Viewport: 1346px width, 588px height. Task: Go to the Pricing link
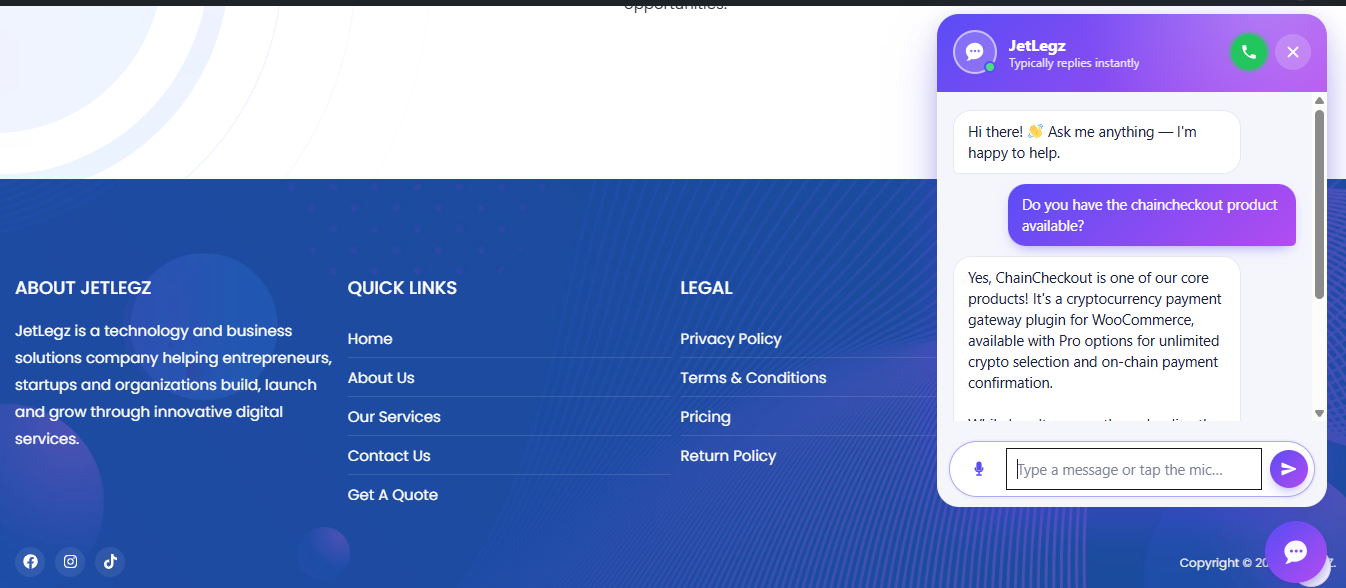coord(705,417)
